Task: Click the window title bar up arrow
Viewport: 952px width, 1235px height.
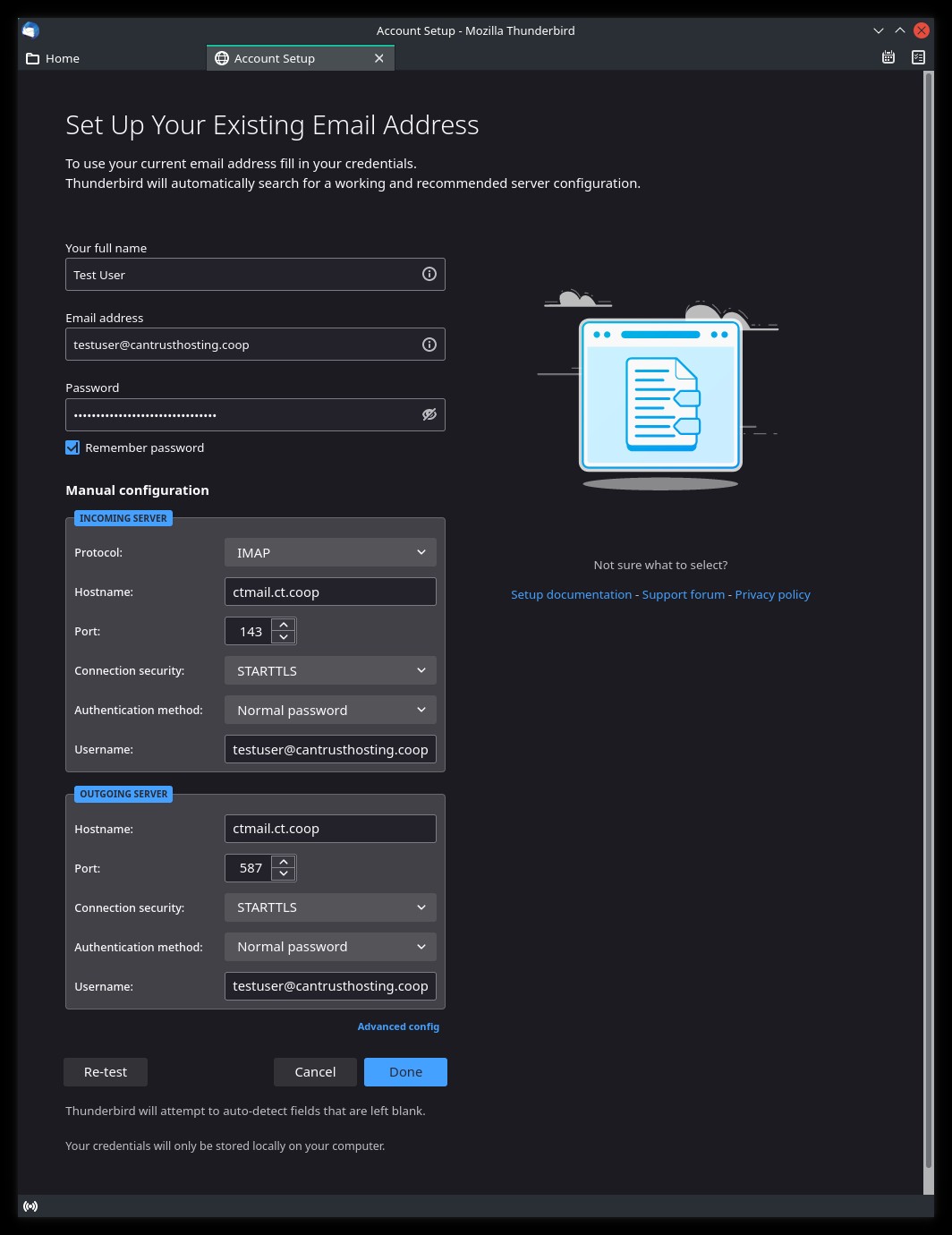Action: (900, 30)
